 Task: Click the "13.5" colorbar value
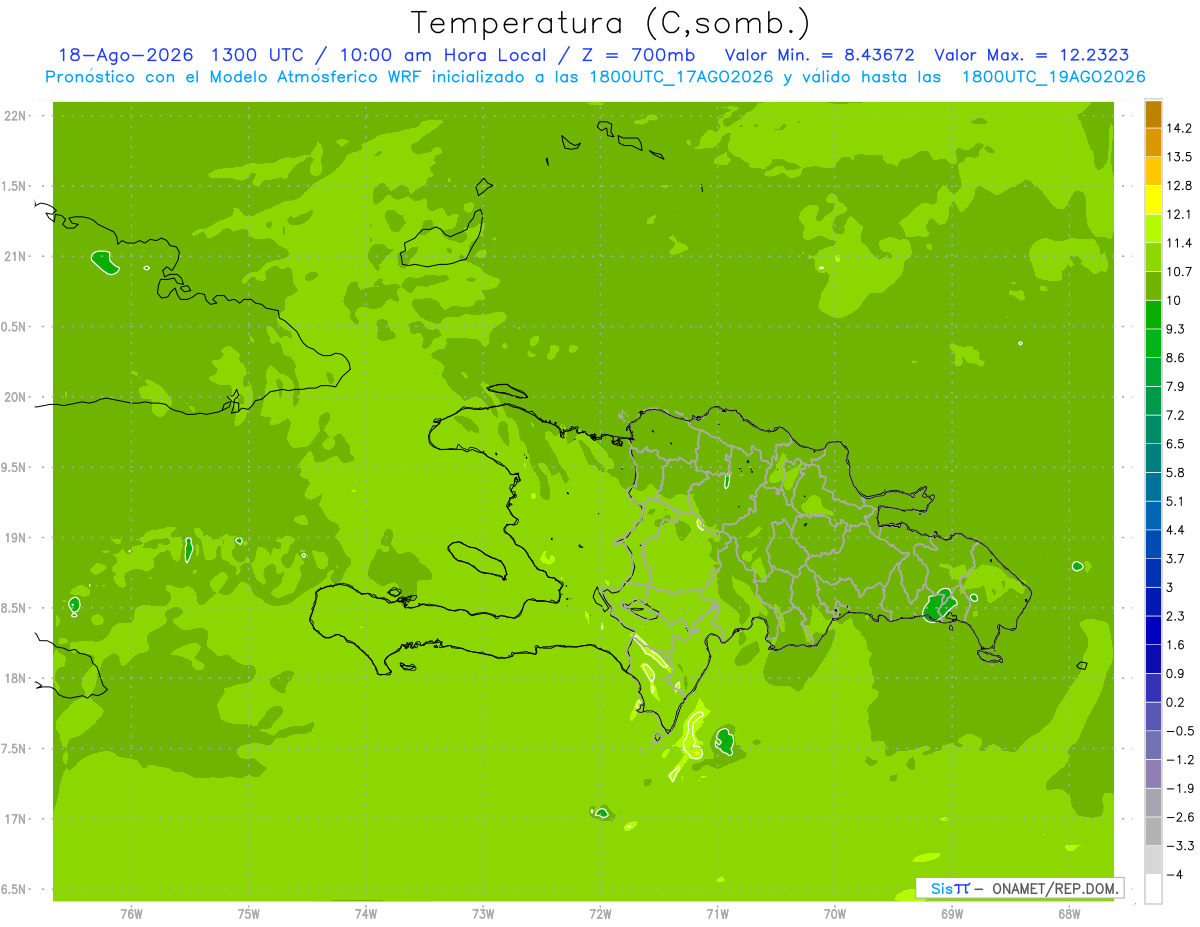tap(1181, 157)
